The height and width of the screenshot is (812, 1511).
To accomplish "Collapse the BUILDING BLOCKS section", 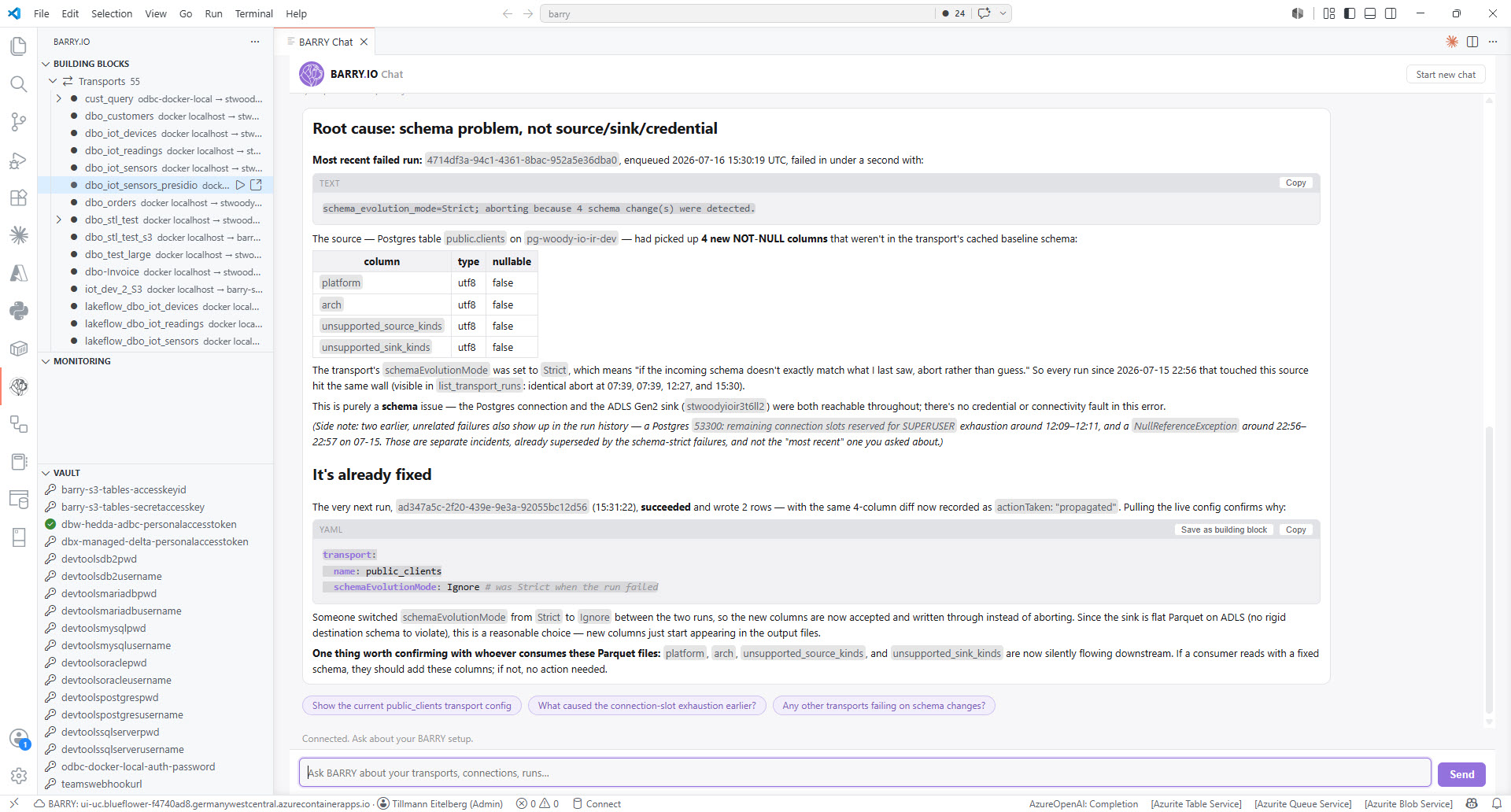I will [46, 64].
